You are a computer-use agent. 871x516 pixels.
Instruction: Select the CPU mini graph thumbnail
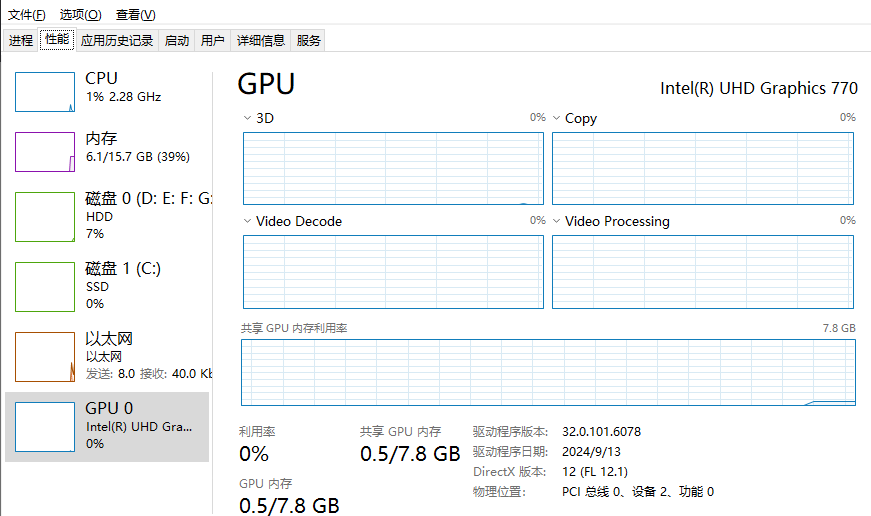45,91
